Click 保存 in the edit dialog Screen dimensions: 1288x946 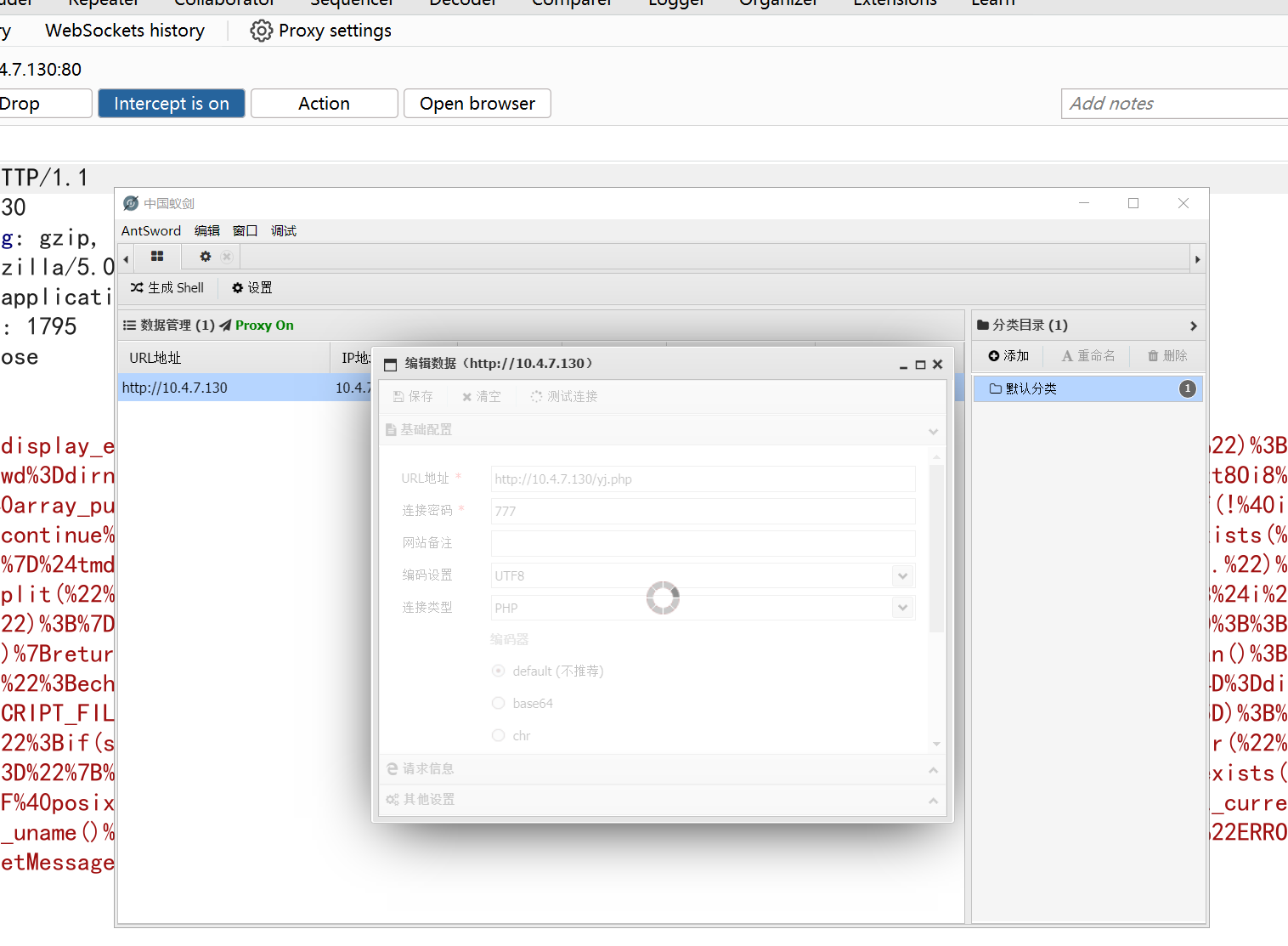pyautogui.click(x=414, y=397)
